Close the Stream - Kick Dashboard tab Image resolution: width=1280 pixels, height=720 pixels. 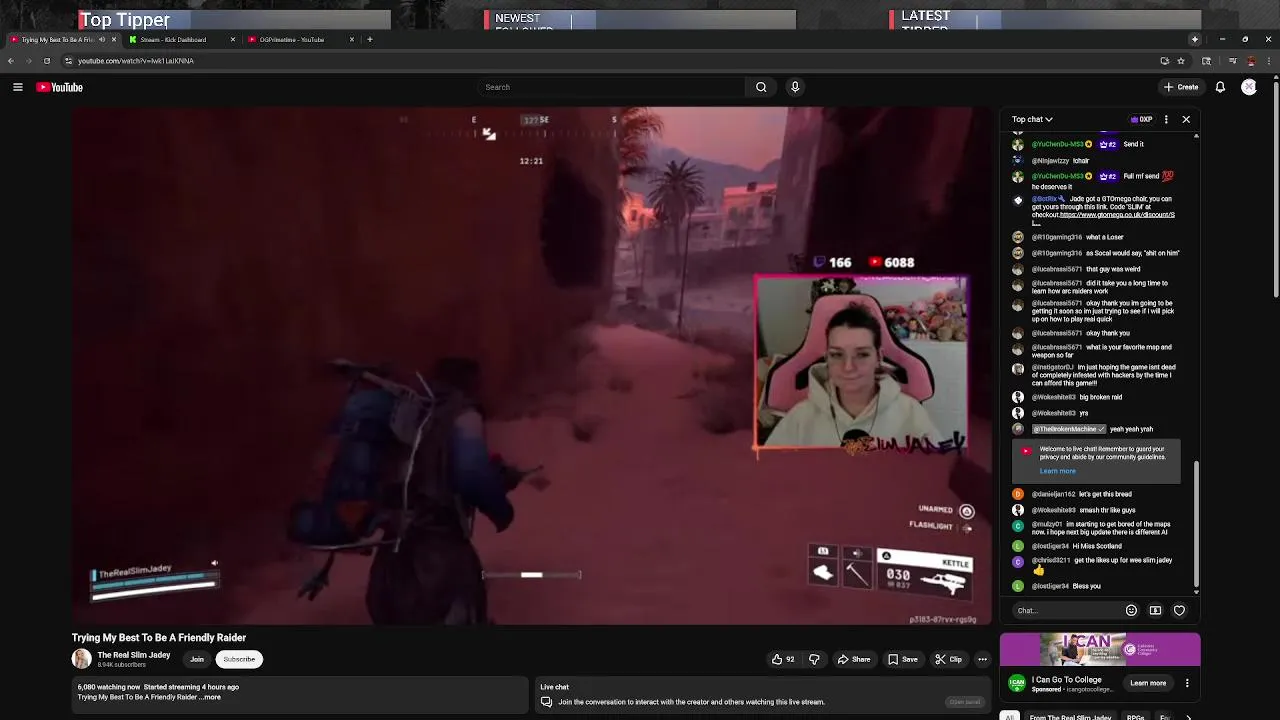pos(233,40)
